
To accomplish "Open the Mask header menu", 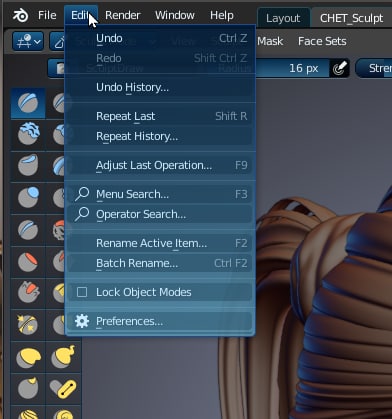I will click(270, 41).
